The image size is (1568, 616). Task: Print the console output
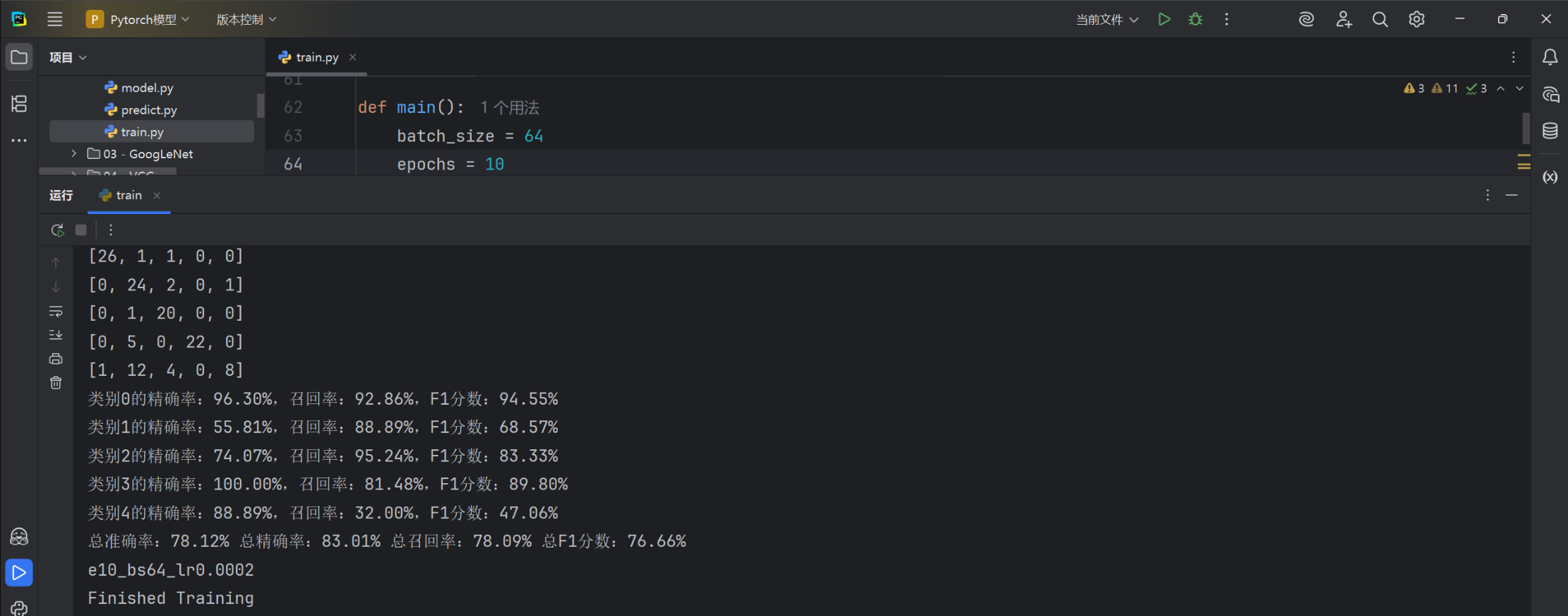point(56,359)
